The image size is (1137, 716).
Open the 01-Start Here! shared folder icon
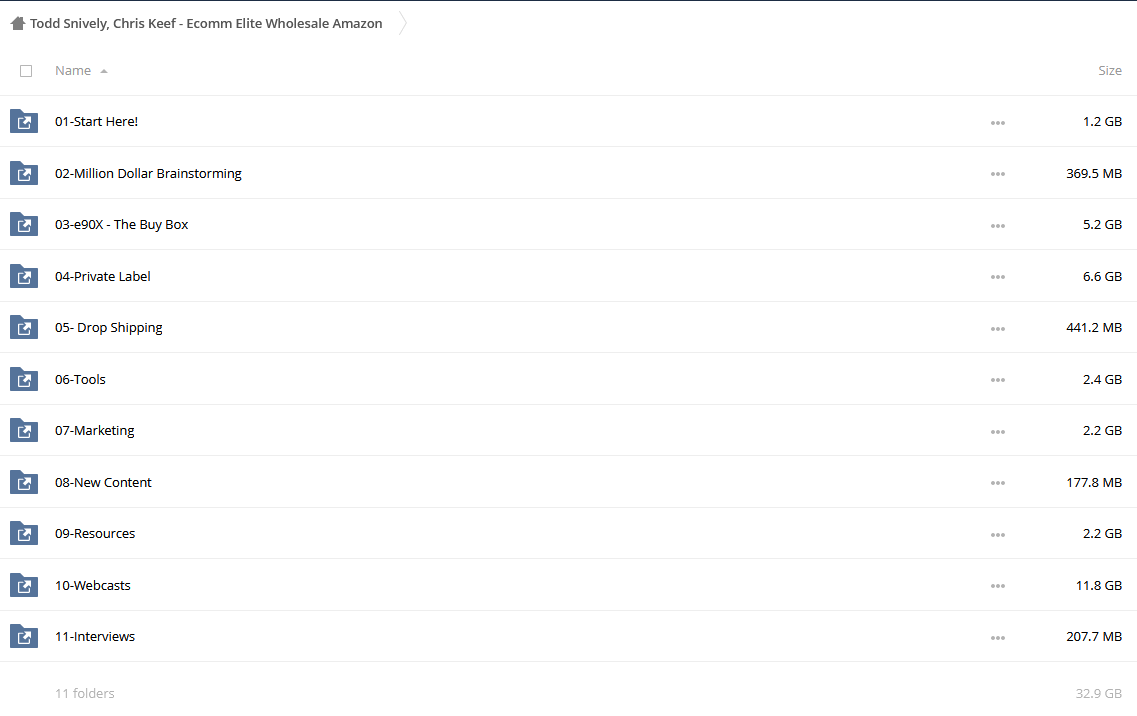pos(24,121)
